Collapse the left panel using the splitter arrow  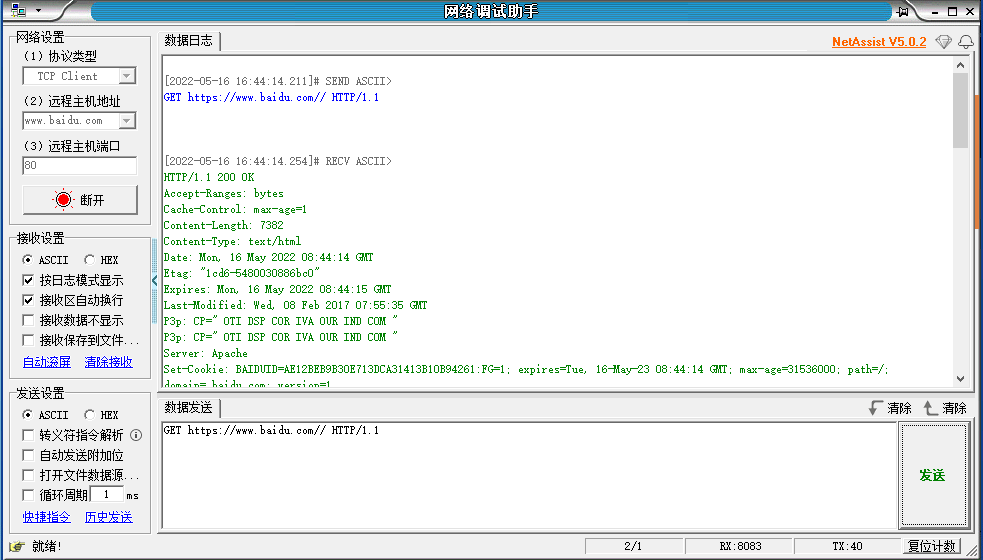154,281
